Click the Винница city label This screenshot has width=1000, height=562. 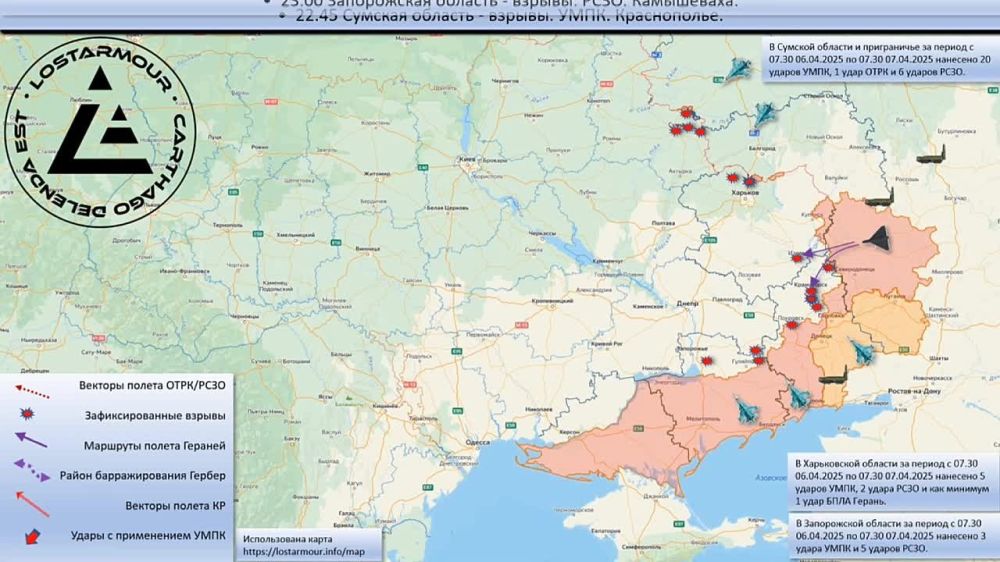click(x=368, y=248)
